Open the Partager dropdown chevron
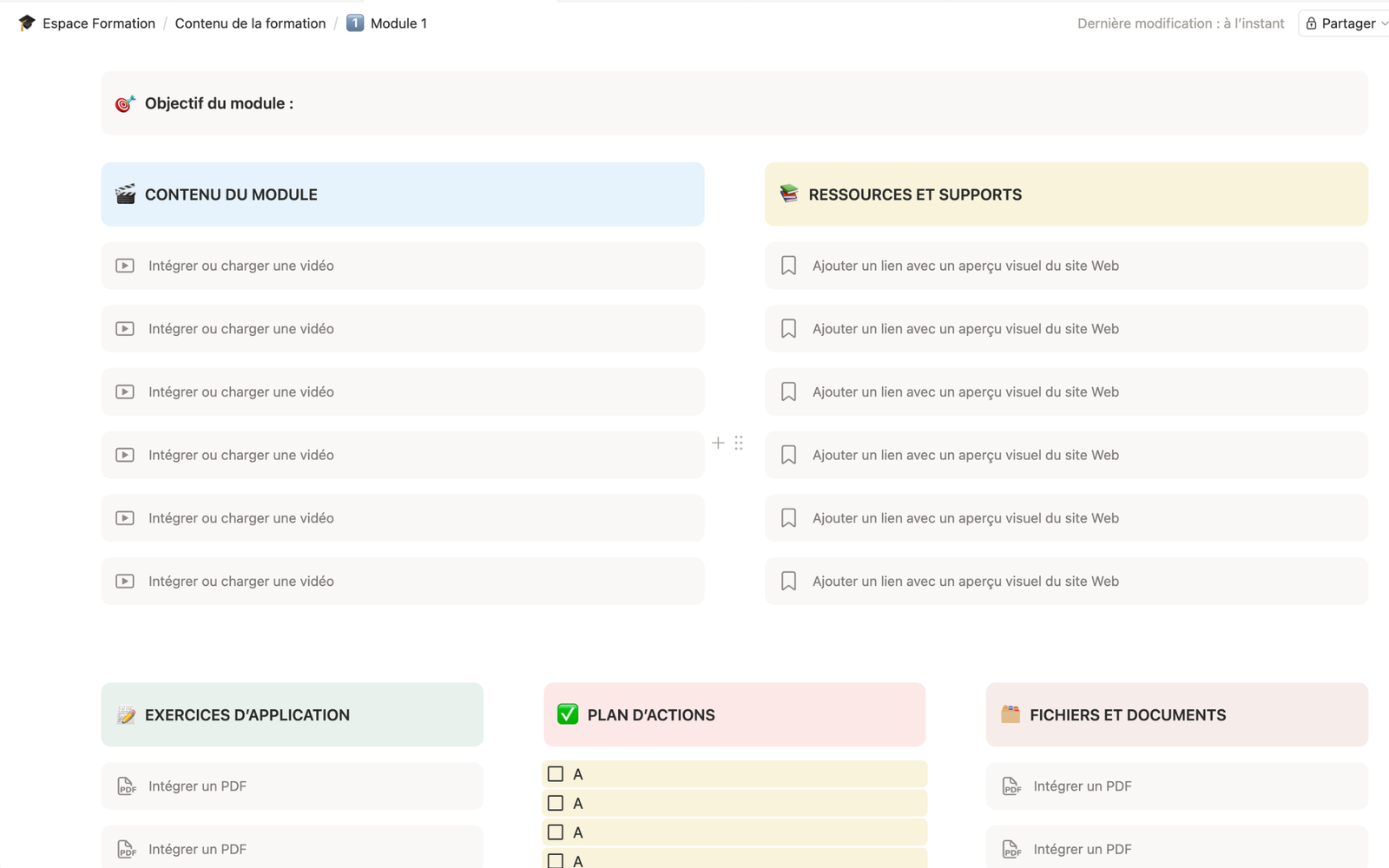The height and width of the screenshot is (868, 1389). [1384, 23]
